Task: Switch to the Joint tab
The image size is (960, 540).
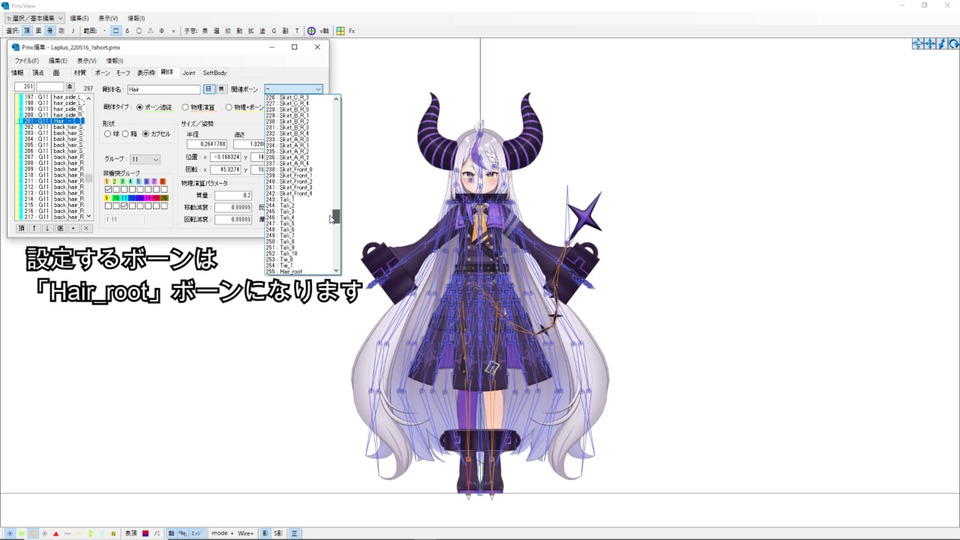Action: (x=189, y=73)
